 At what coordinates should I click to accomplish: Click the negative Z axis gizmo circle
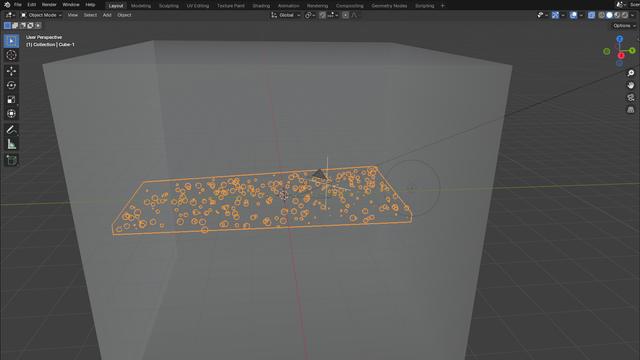click(x=619, y=63)
